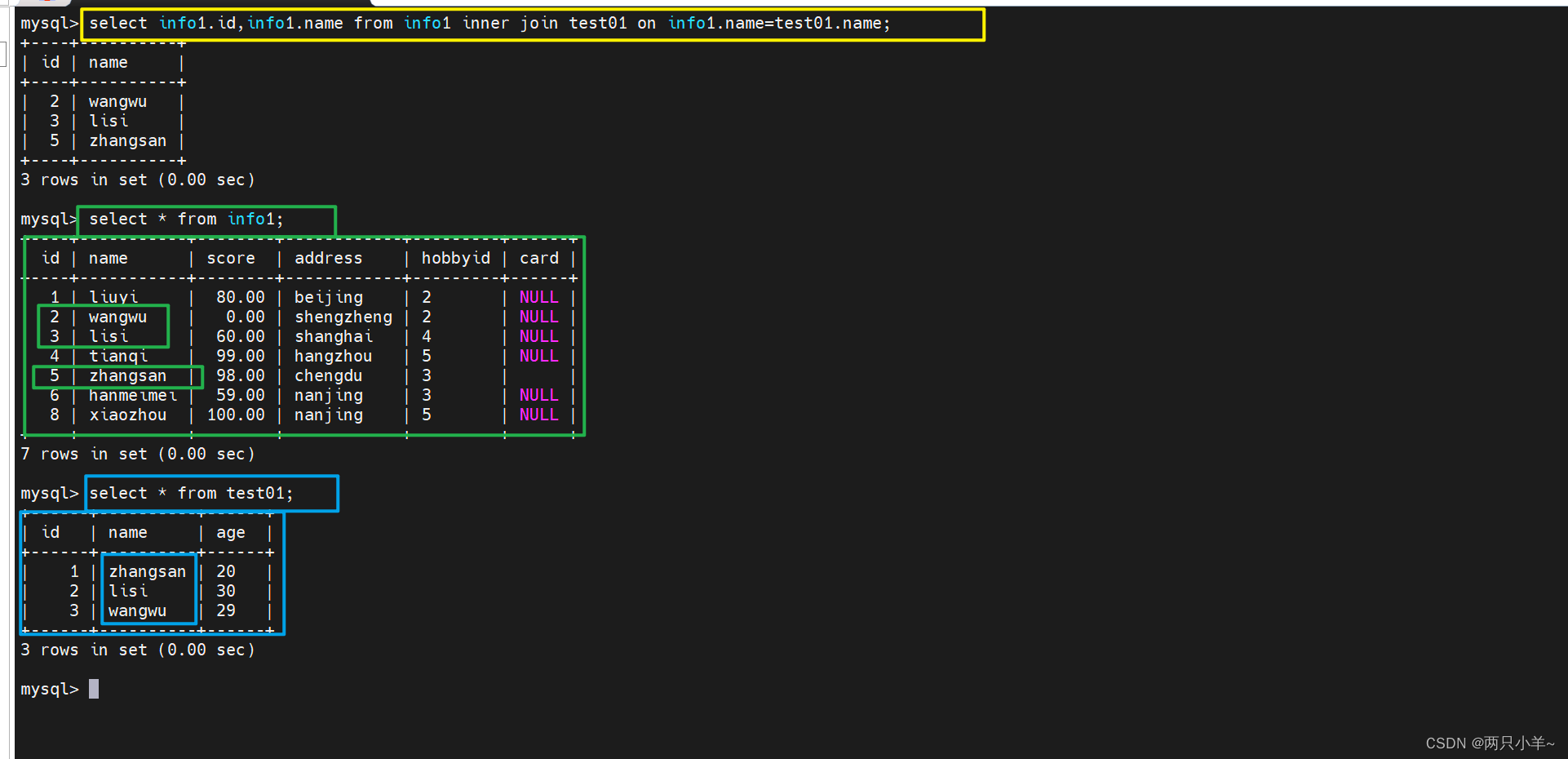Select 'lisi' row name in info1 table
Viewport: 1568px width, 759px height.
pyautogui.click(x=109, y=337)
